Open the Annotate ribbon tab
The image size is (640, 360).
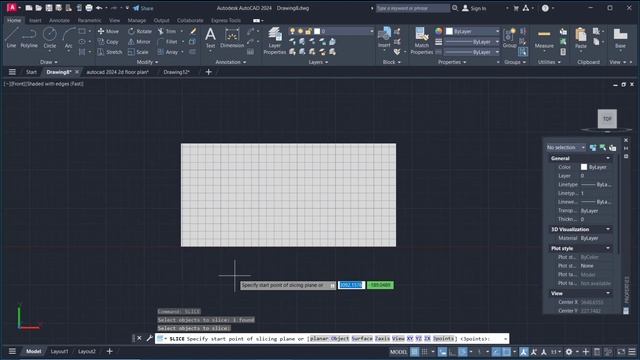[59, 20]
